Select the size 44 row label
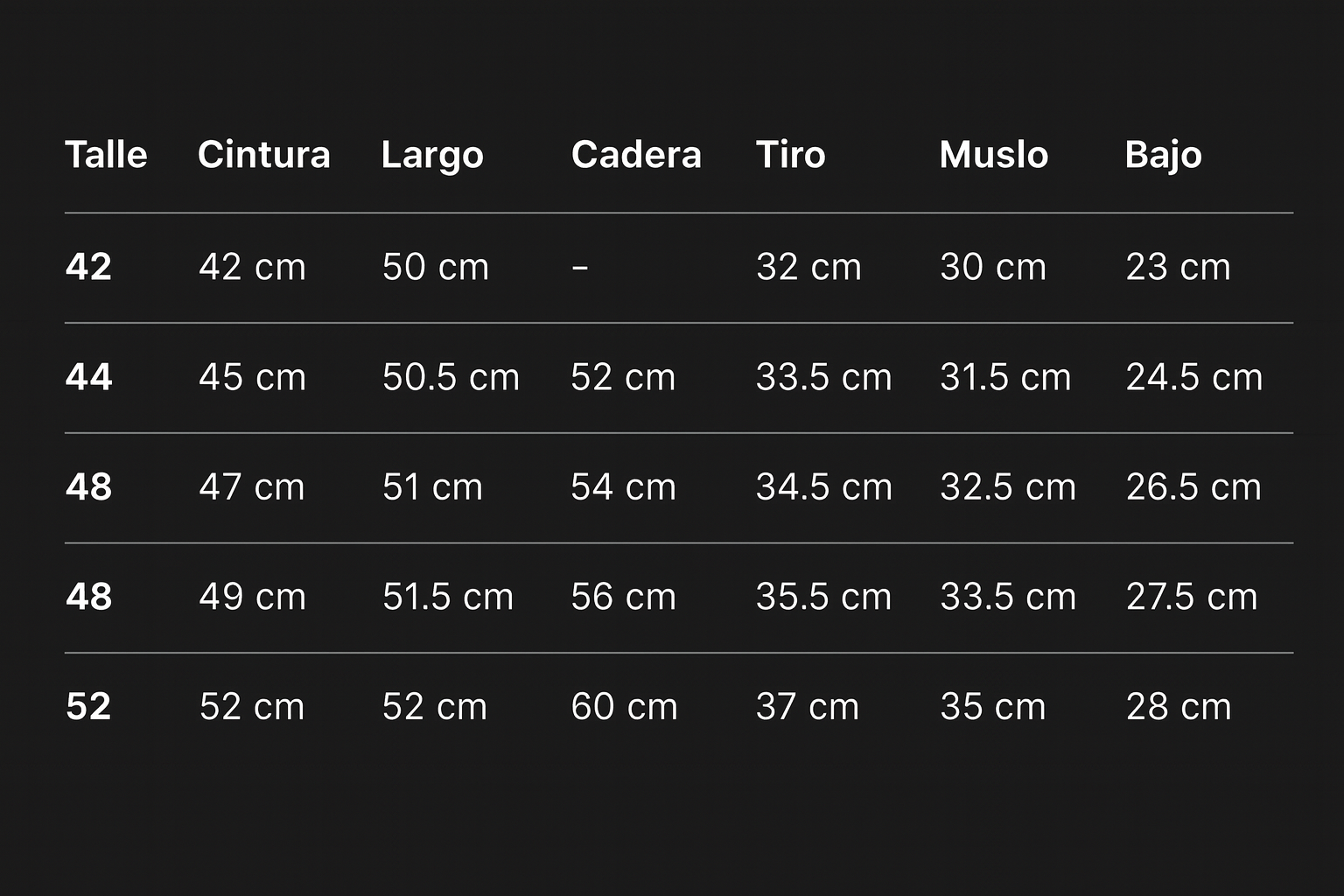The image size is (1344, 896). pyautogui.click(x=88, y=377)
